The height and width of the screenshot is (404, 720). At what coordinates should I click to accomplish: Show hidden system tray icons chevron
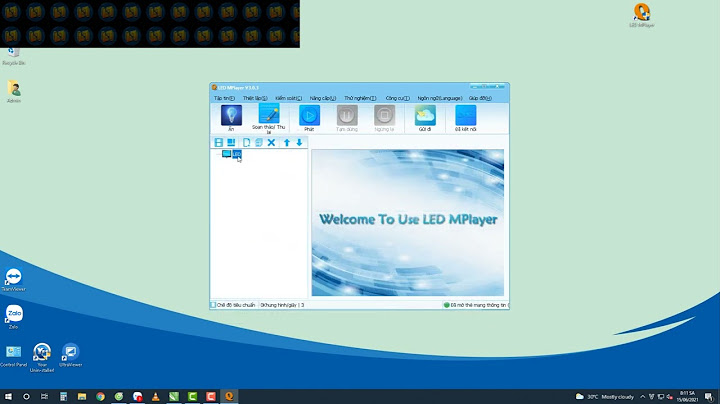click(642, 397)
